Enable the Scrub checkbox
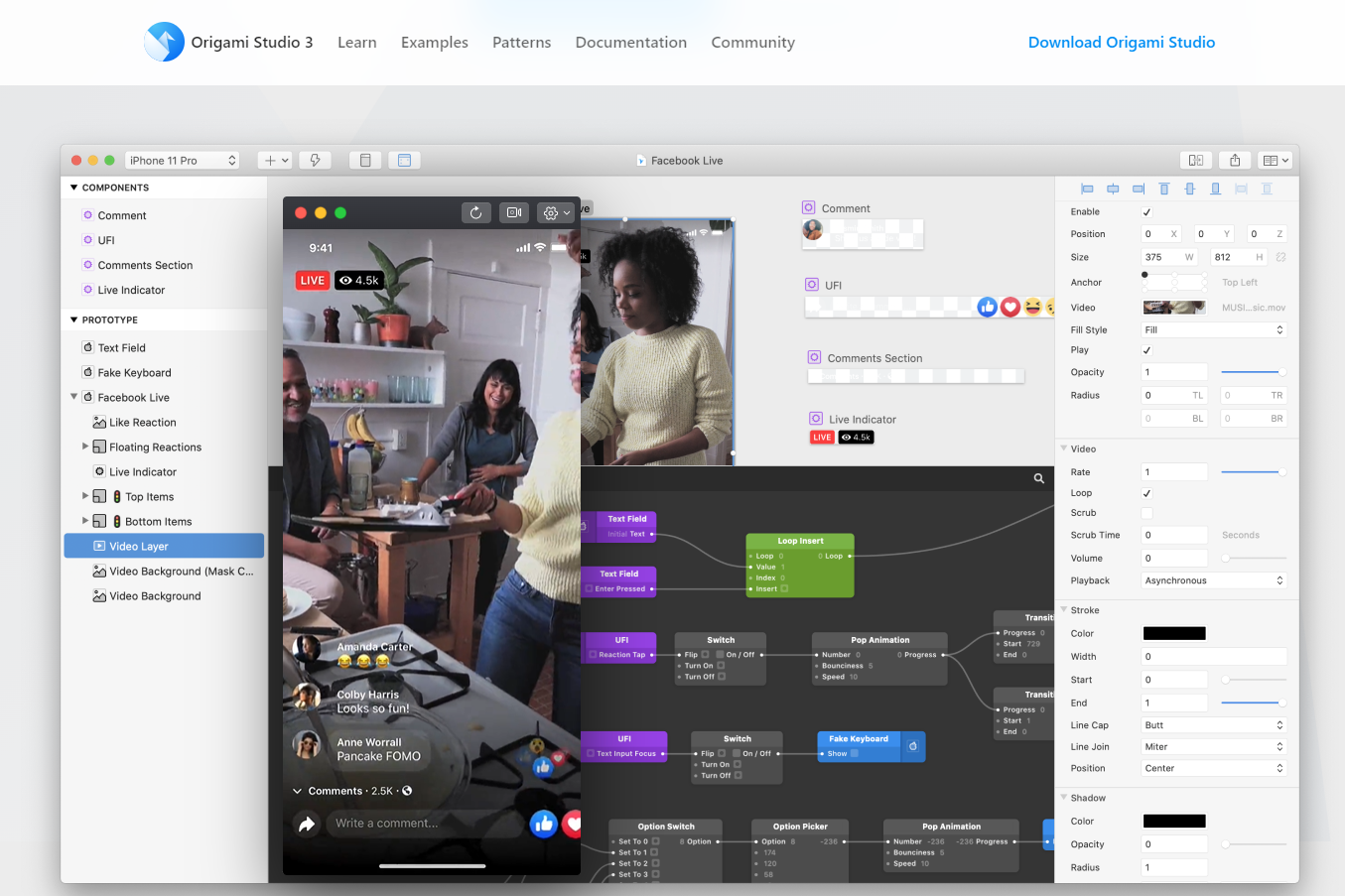Viewport: 1345px width, 896px height. pos(1146,513)
